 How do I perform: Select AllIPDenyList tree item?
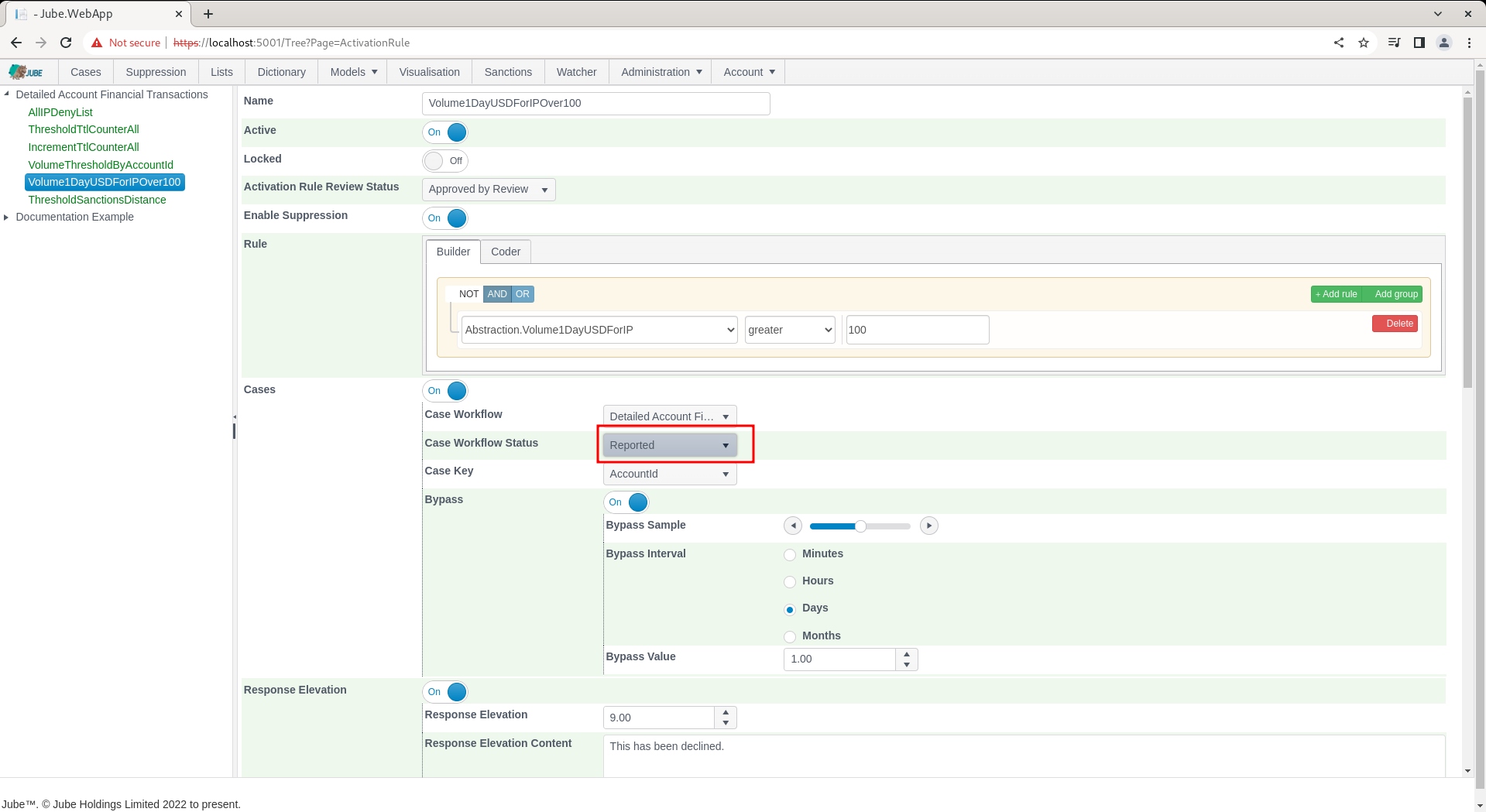click(60, 112)
